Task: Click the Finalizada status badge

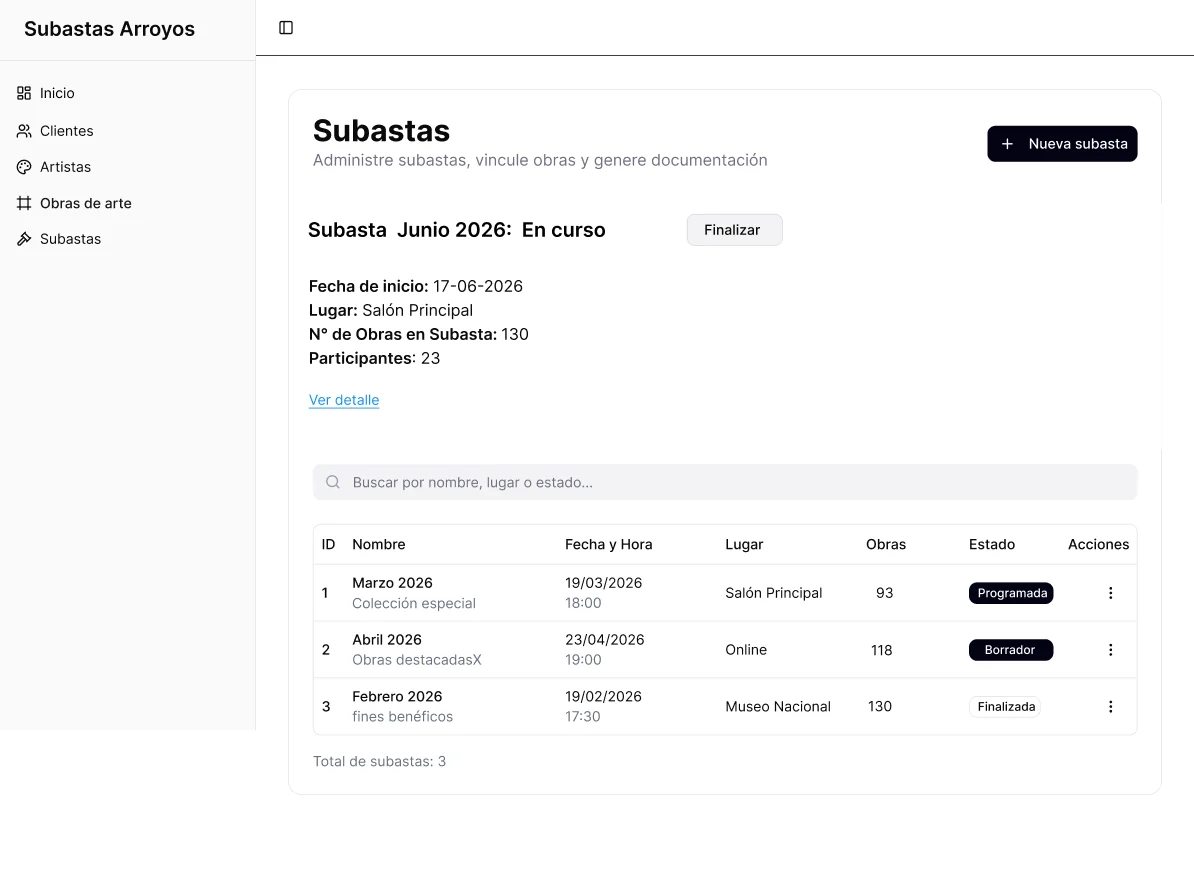Action: 1005,707
